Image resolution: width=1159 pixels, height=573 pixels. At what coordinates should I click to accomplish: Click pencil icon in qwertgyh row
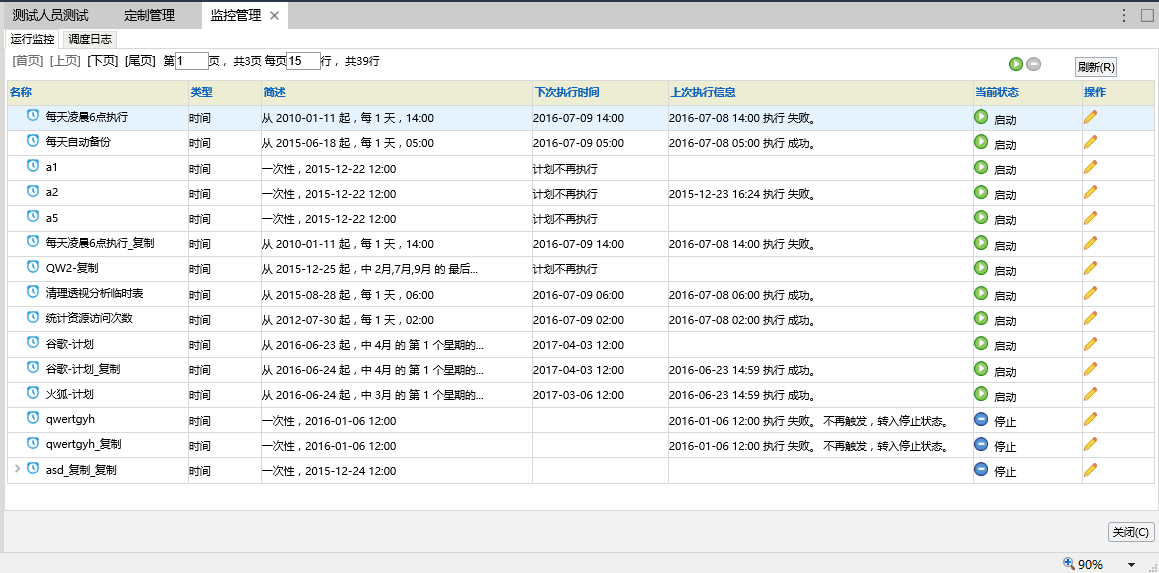[x=1090, y=418]
